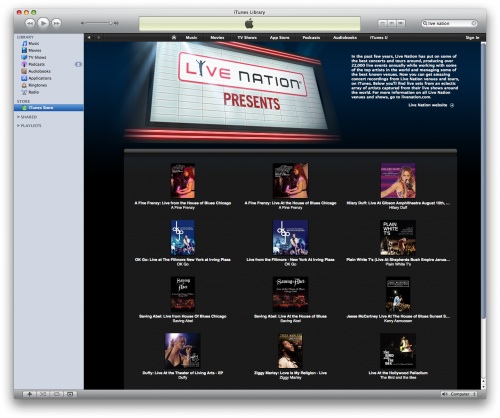Open A Fine Frenzy Live from House of Blues cover
The height and width of the screenshot is (418, 500).
point(183,181)
